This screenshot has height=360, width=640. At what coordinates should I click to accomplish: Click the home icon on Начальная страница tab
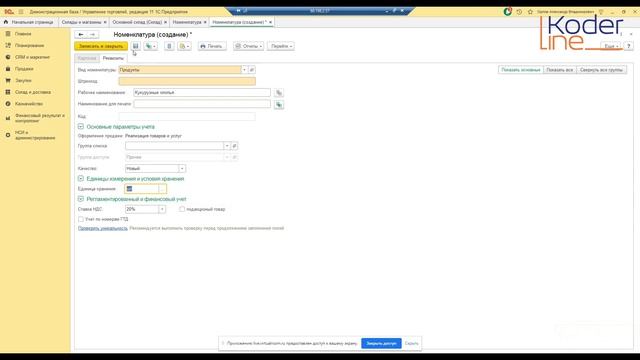(6, 22)
